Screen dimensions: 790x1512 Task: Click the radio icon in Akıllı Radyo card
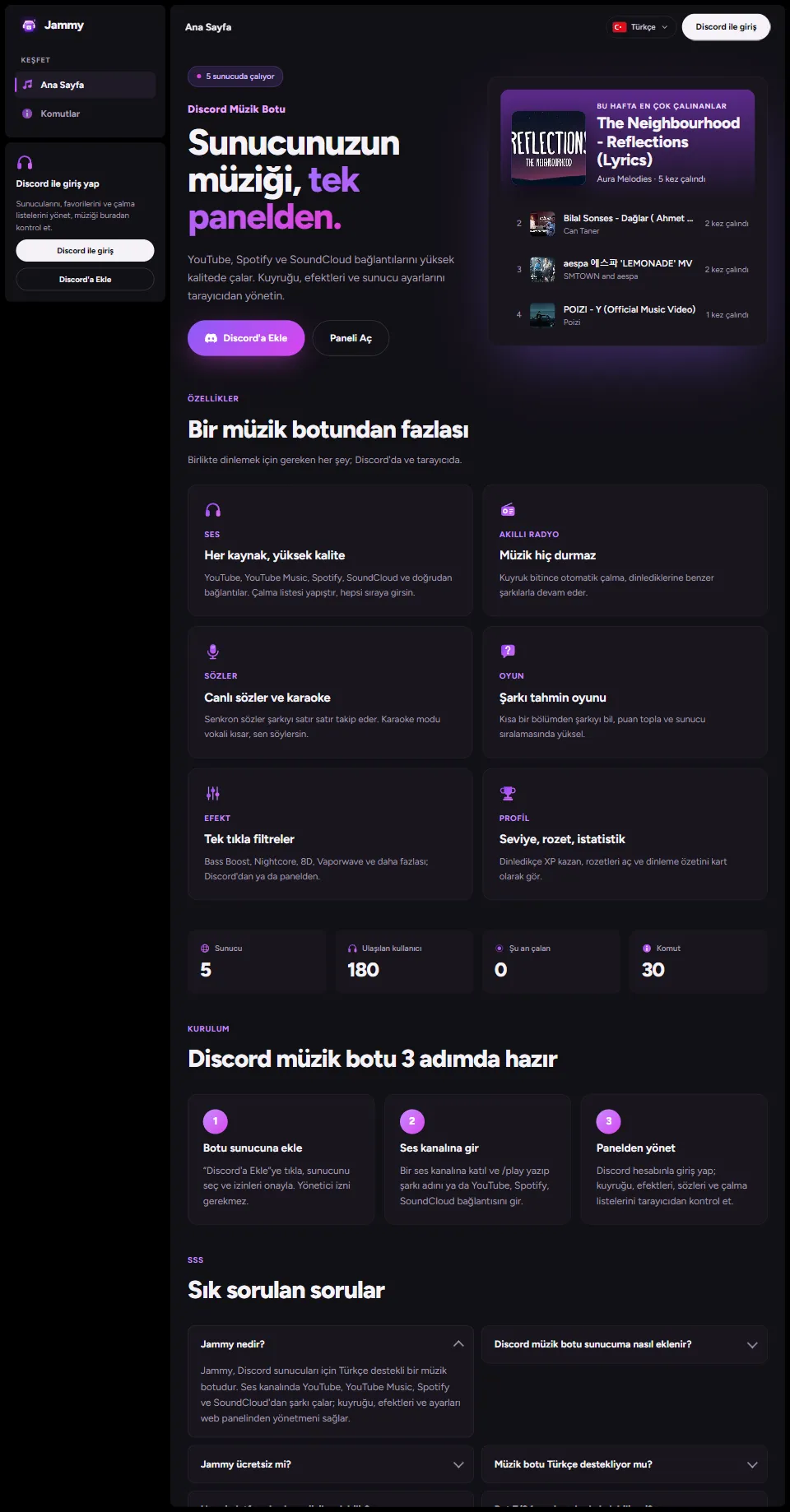pyautogui.click(x=508, y=510)
